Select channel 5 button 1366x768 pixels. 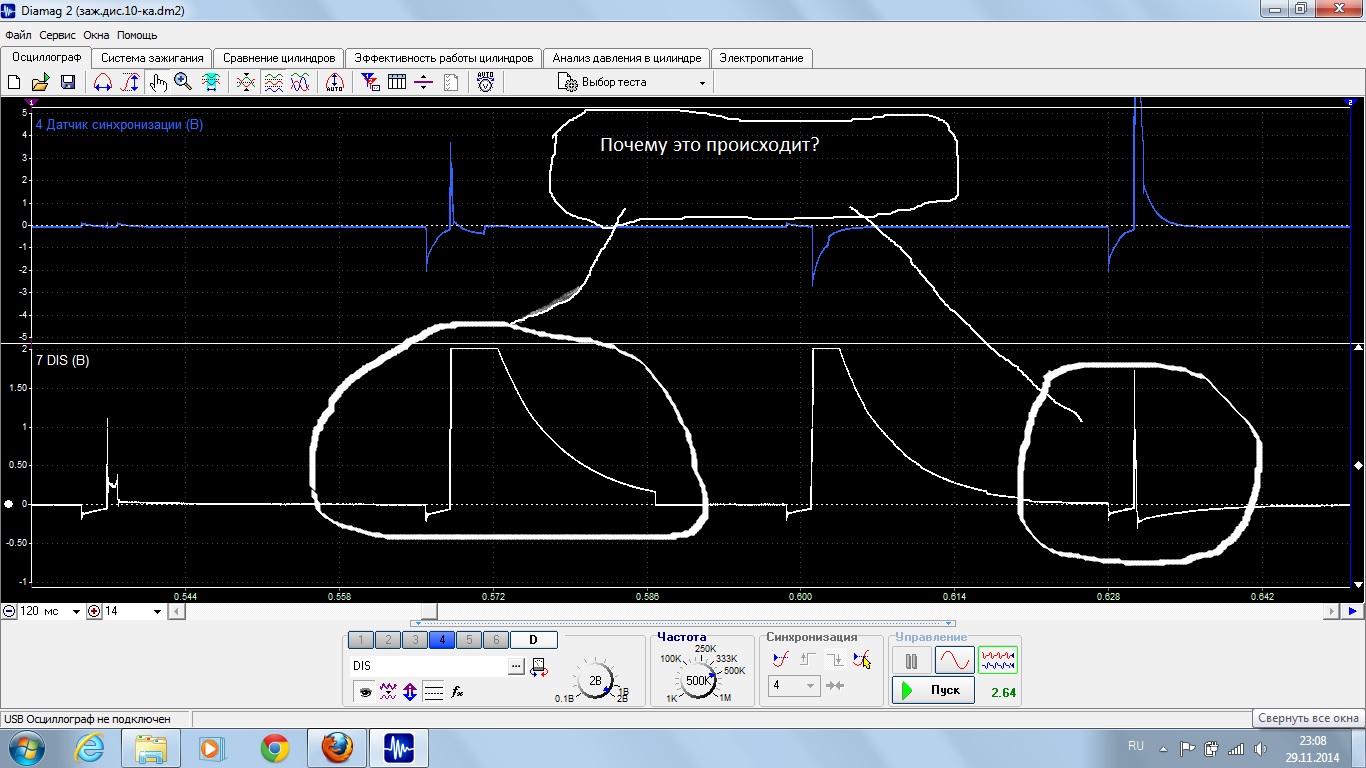click(x=469, y=640)
